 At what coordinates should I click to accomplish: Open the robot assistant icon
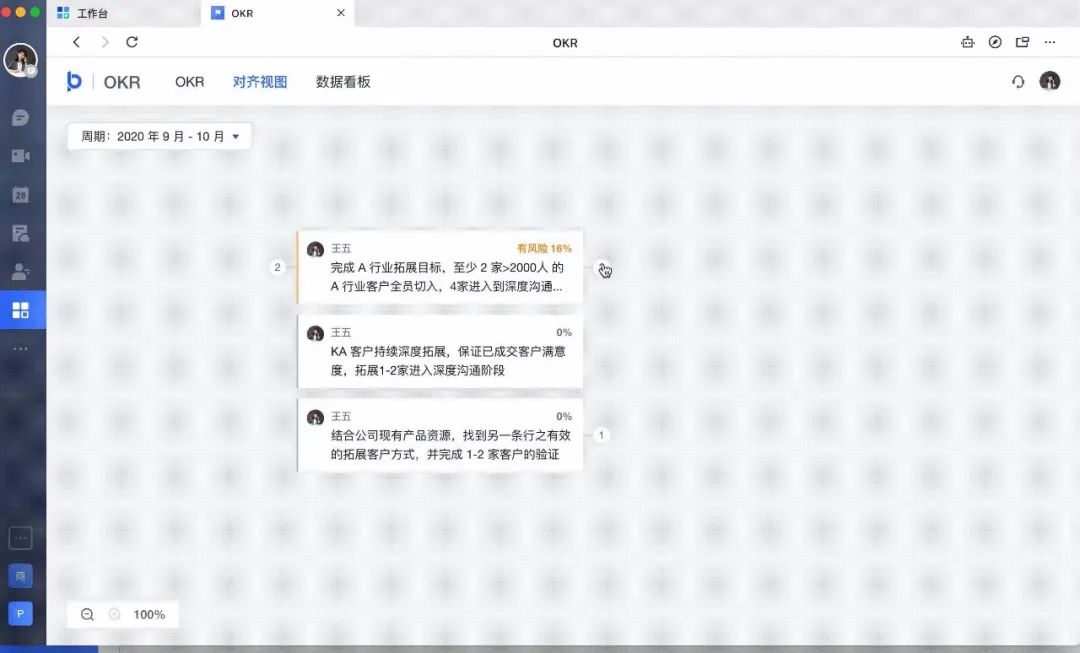[x=968, y=42]
